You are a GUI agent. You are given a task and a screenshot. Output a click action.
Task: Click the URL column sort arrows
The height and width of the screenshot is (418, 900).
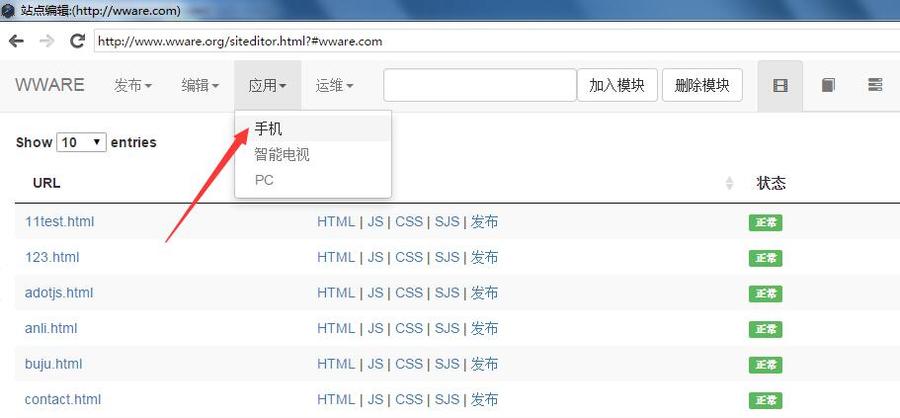730,183
